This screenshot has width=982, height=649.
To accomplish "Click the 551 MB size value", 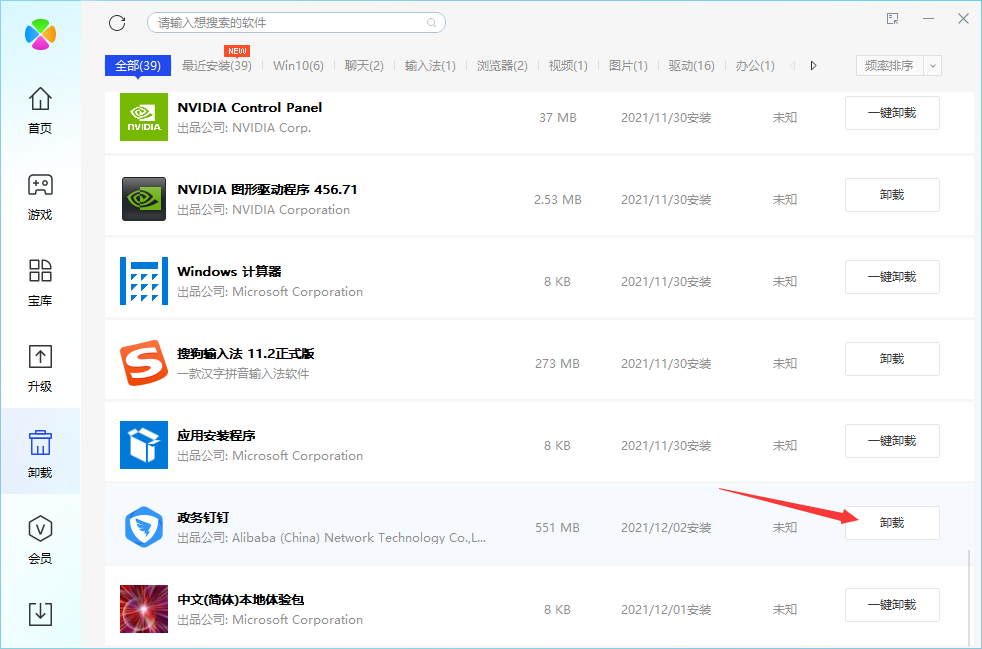I will point(557,528).
